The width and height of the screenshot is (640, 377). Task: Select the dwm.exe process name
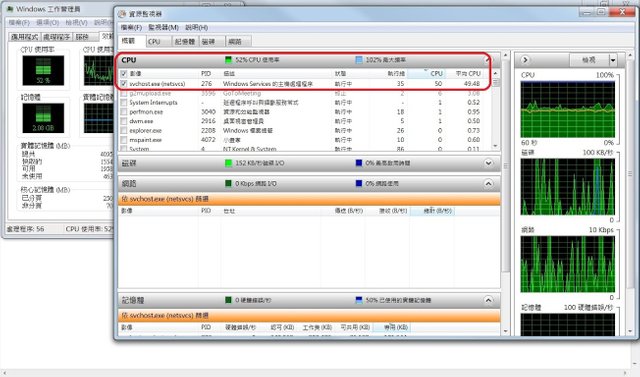pos(141,121)
